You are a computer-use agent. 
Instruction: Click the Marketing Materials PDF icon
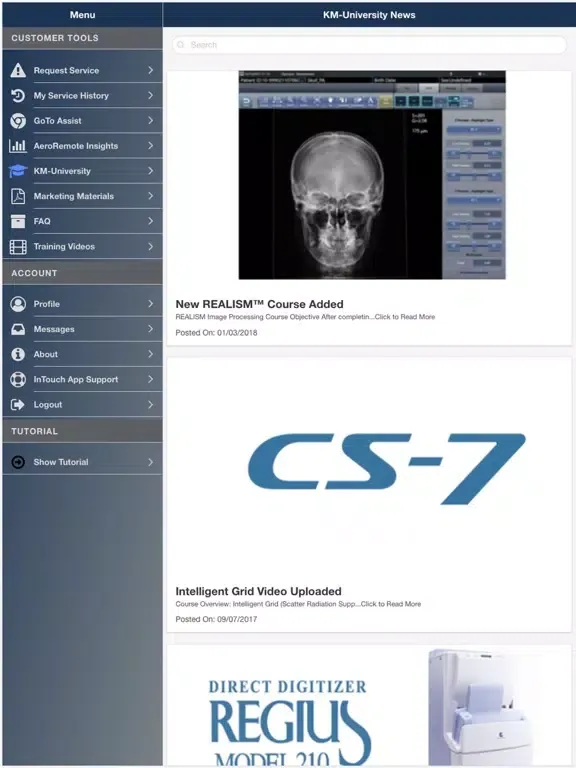pyautogui.click(x=18, y=196)
